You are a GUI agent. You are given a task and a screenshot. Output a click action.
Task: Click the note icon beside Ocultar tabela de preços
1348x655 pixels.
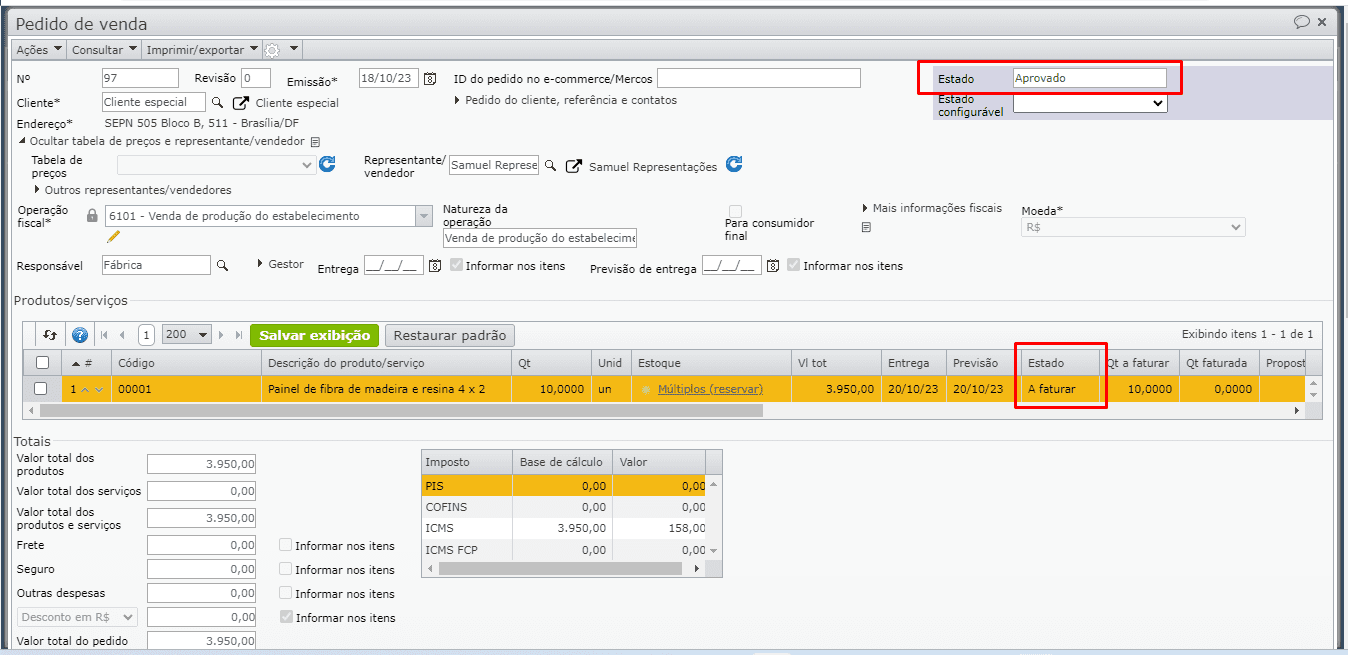pos(314,142)
